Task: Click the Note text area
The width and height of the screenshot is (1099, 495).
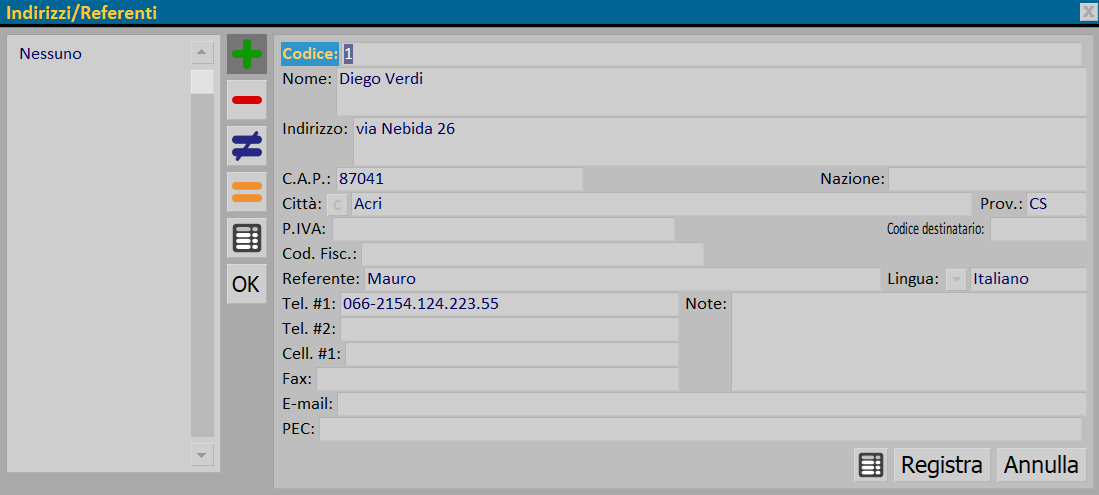Action: tap(908, 342)
